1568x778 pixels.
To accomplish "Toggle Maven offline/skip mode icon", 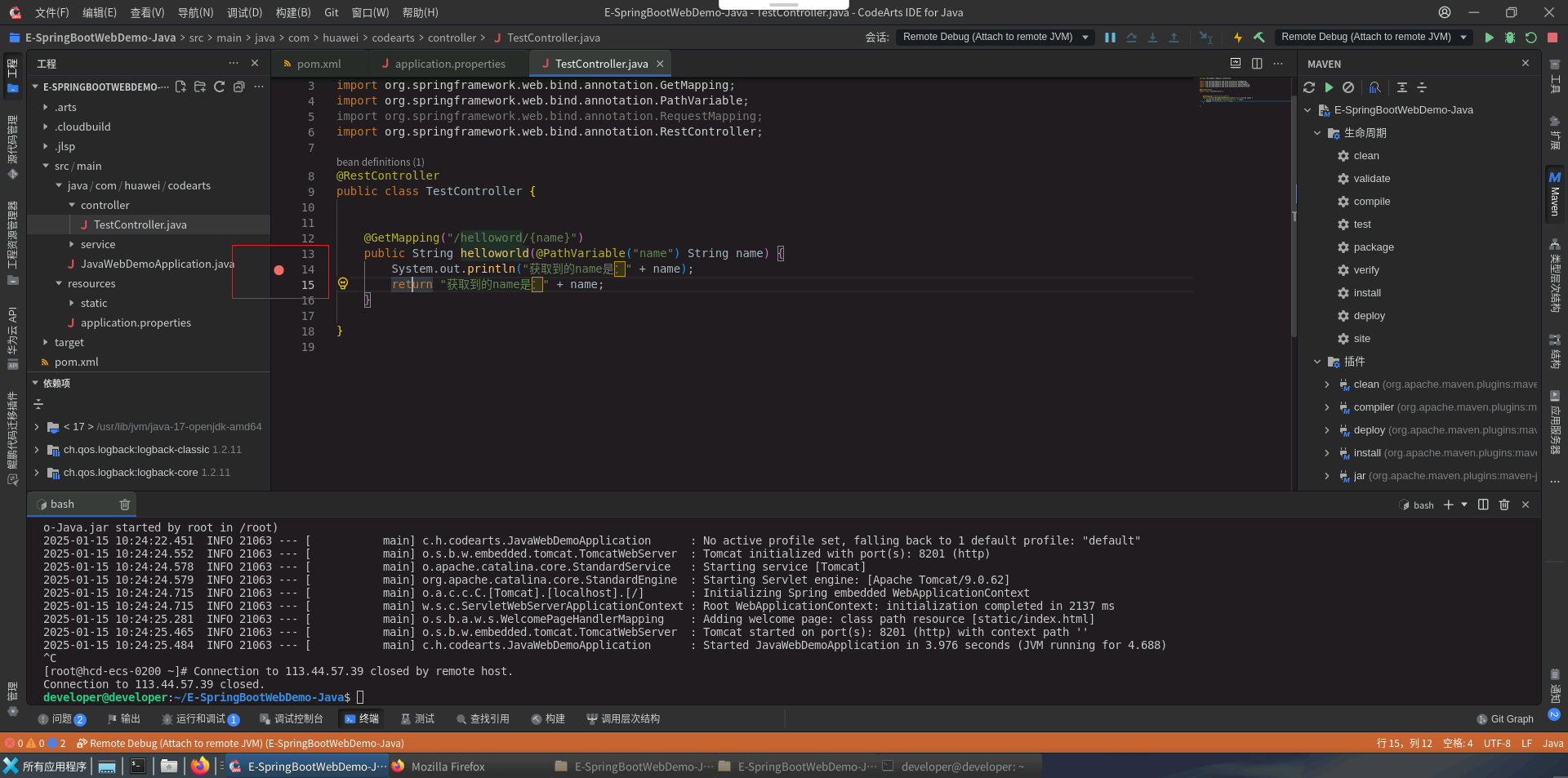I will coord(1348,87).
